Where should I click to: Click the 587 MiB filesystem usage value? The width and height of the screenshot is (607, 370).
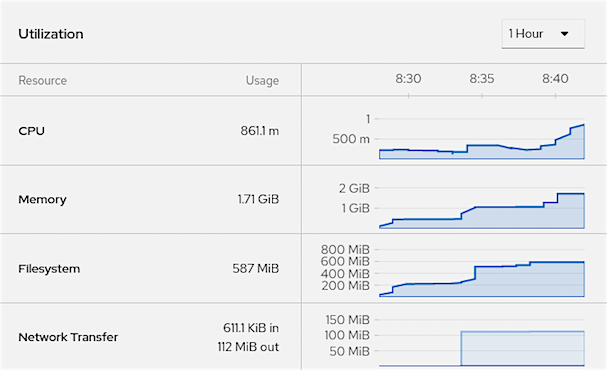tap(255, 269)
